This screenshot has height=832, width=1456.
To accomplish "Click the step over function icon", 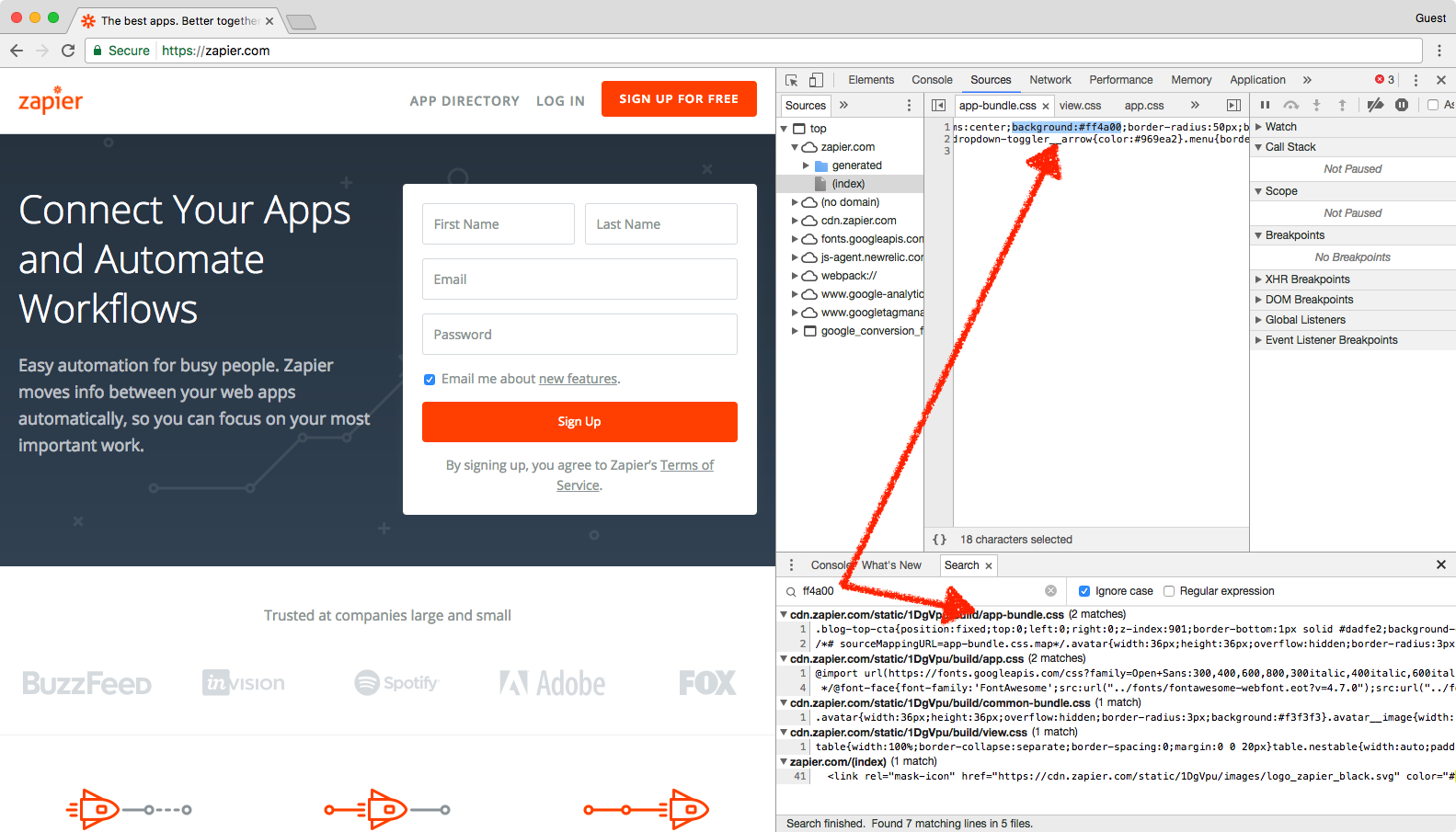I will click(1291, 105).
